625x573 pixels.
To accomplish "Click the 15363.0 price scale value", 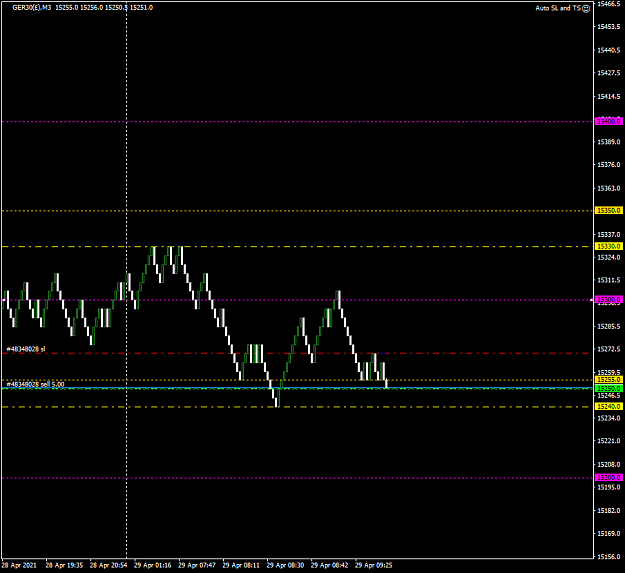I will tap(609, 188).
